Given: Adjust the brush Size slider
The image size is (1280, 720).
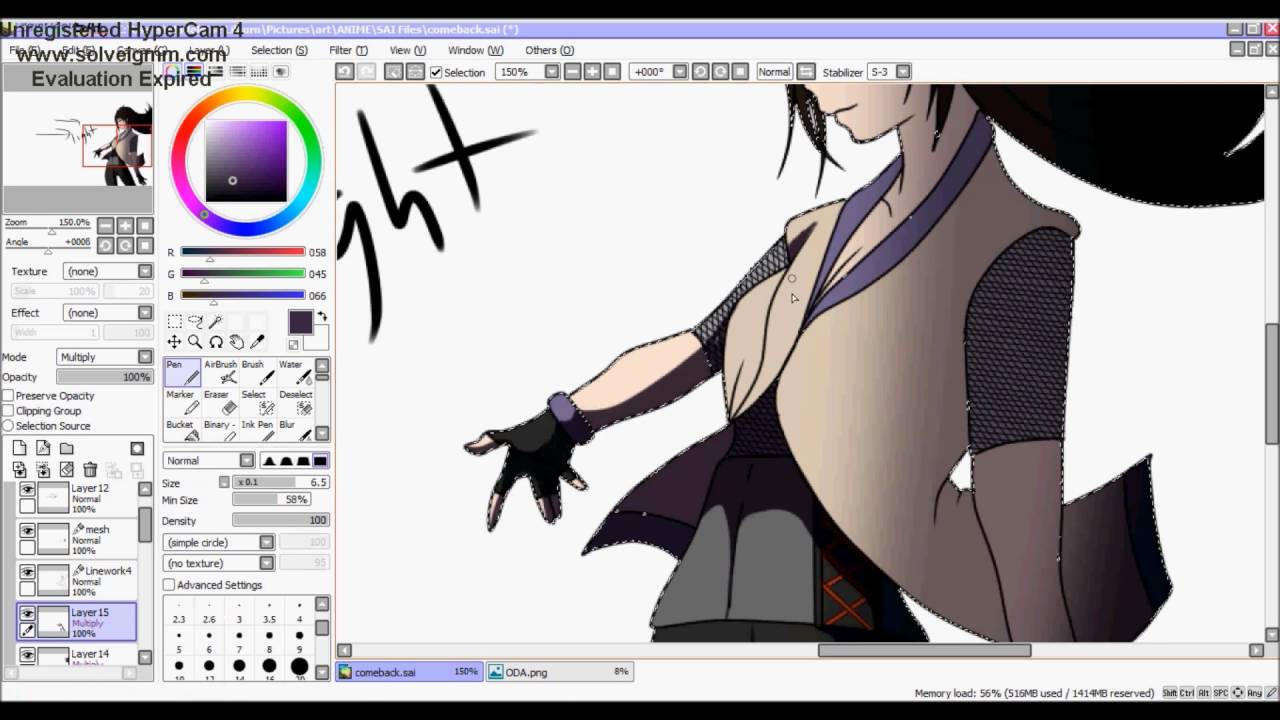Looking at the screenshot, I should (280, 482).
